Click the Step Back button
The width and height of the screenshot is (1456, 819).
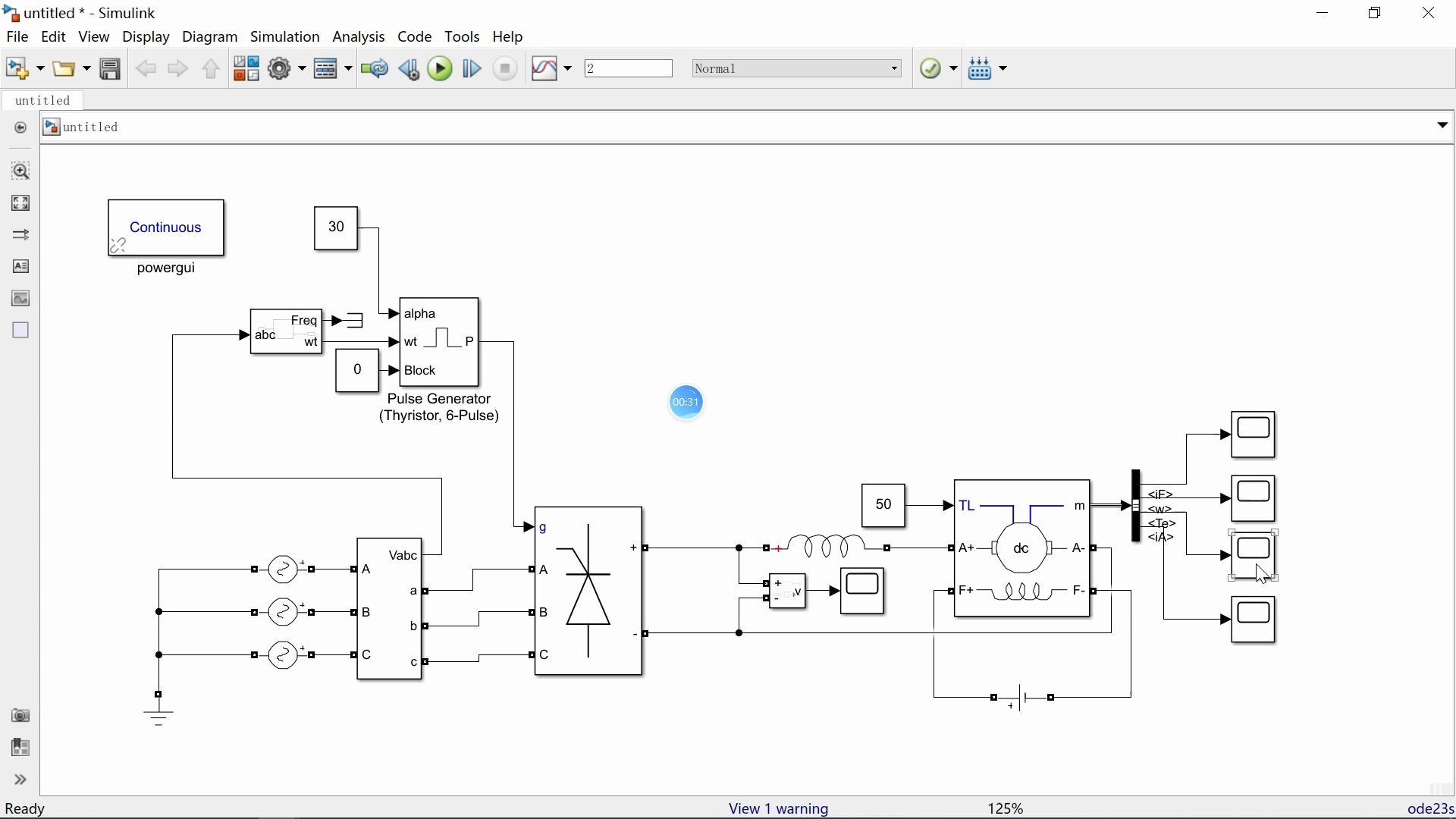[409, 69]
